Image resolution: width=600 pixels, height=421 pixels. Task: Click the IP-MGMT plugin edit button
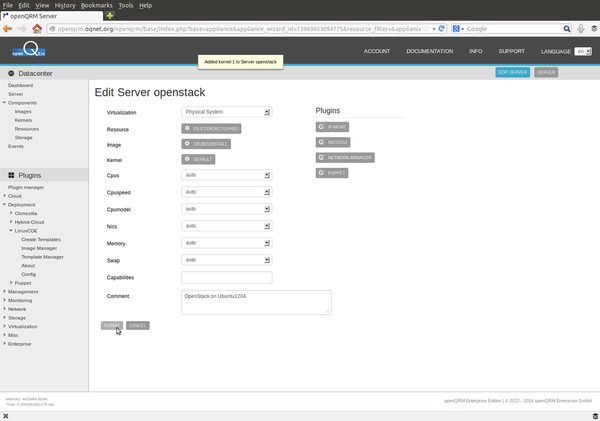click(x=332, y=127)
